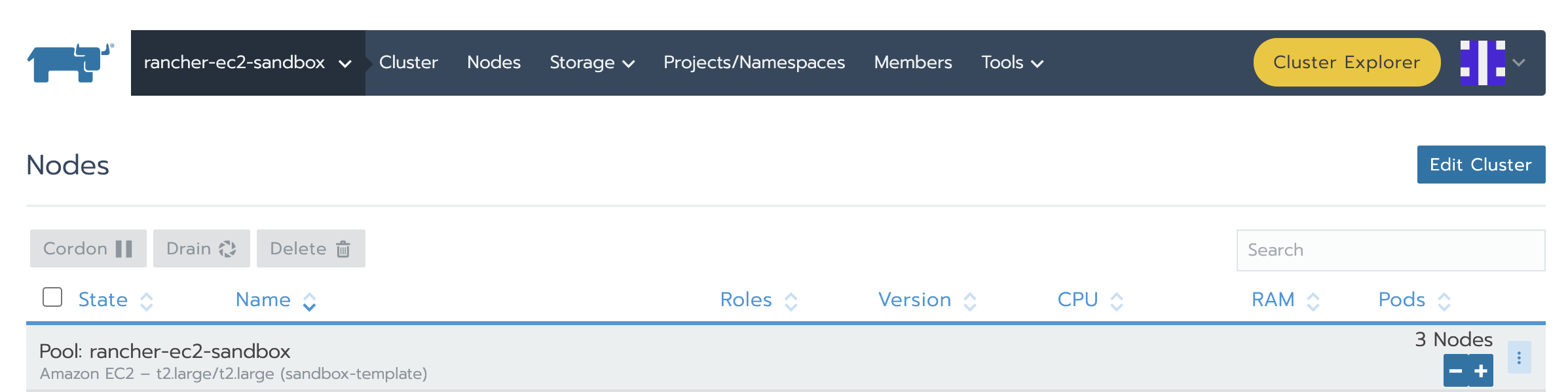The image size is (1568, 392).
Task: Decrease node pool count with minus
Action: click(1455, 371)
